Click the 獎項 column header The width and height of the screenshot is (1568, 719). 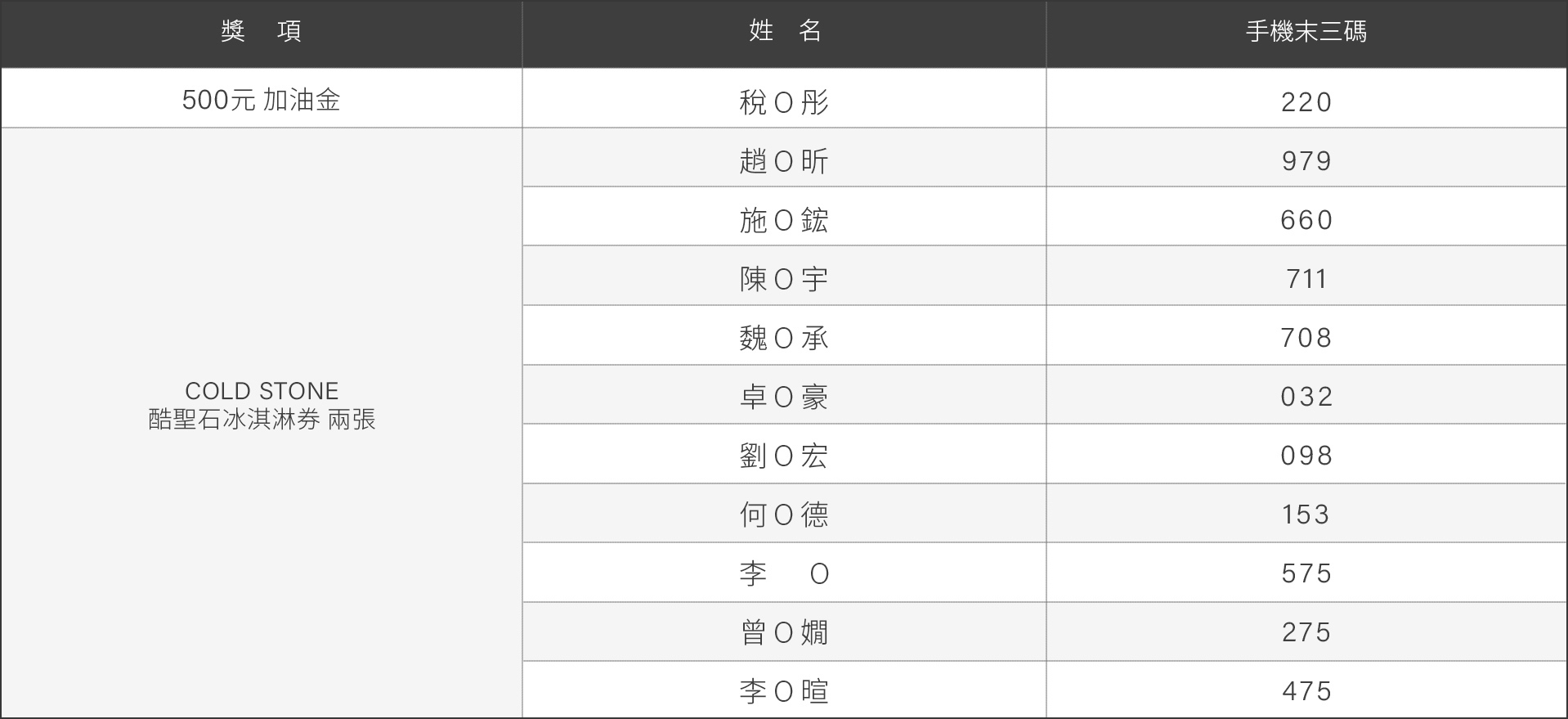point(261,32)
